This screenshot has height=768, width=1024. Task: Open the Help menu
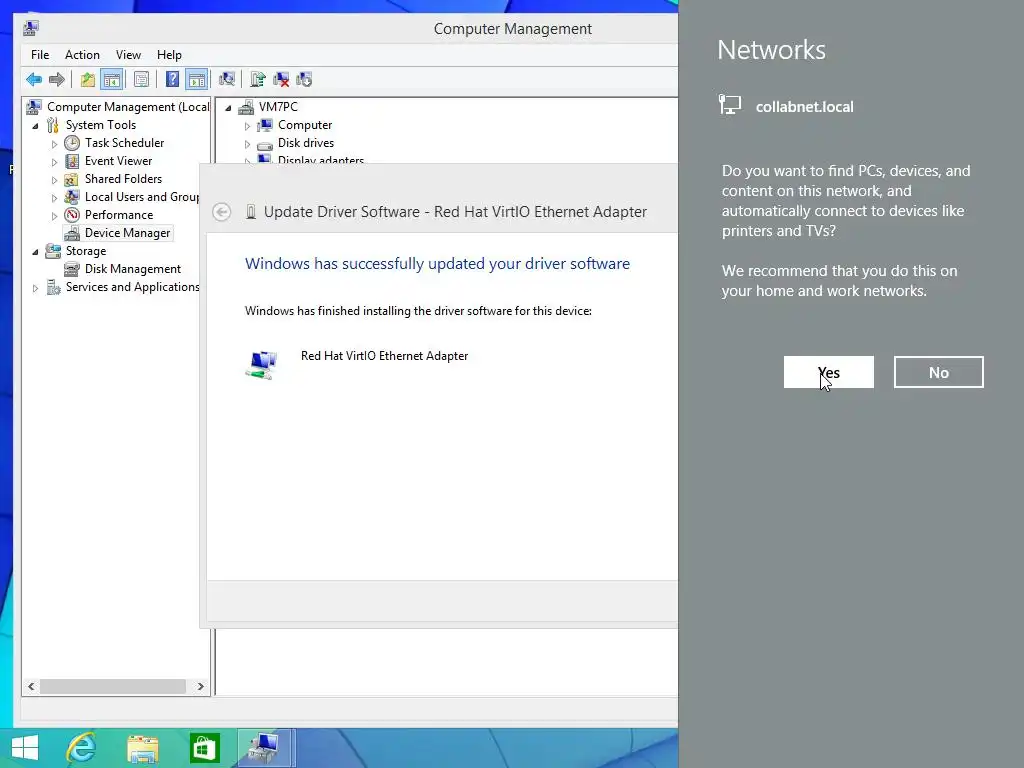(x=169, y=55)
